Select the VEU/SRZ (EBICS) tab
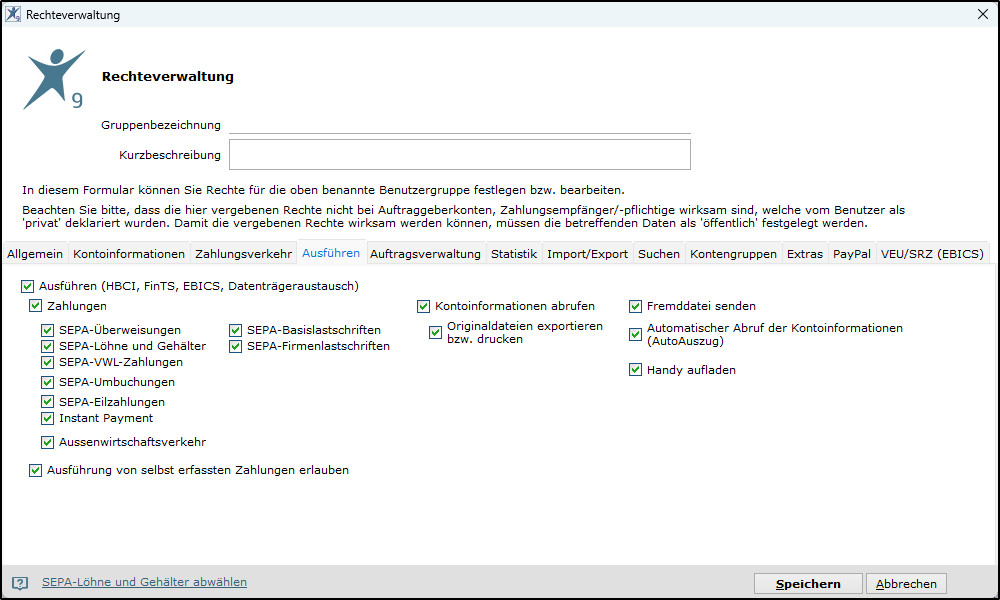 [x=932, y=254]
